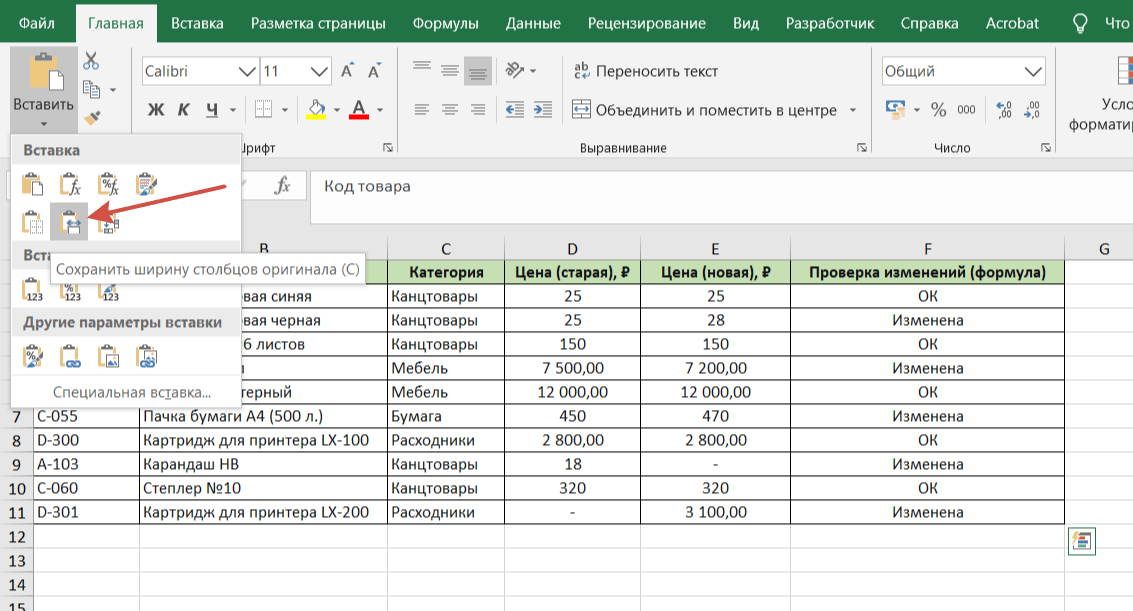The width and height of the screenshot is (1133, 611).
Task: Choose Keep Source Formatting paste option
Action: click(146, 185)
